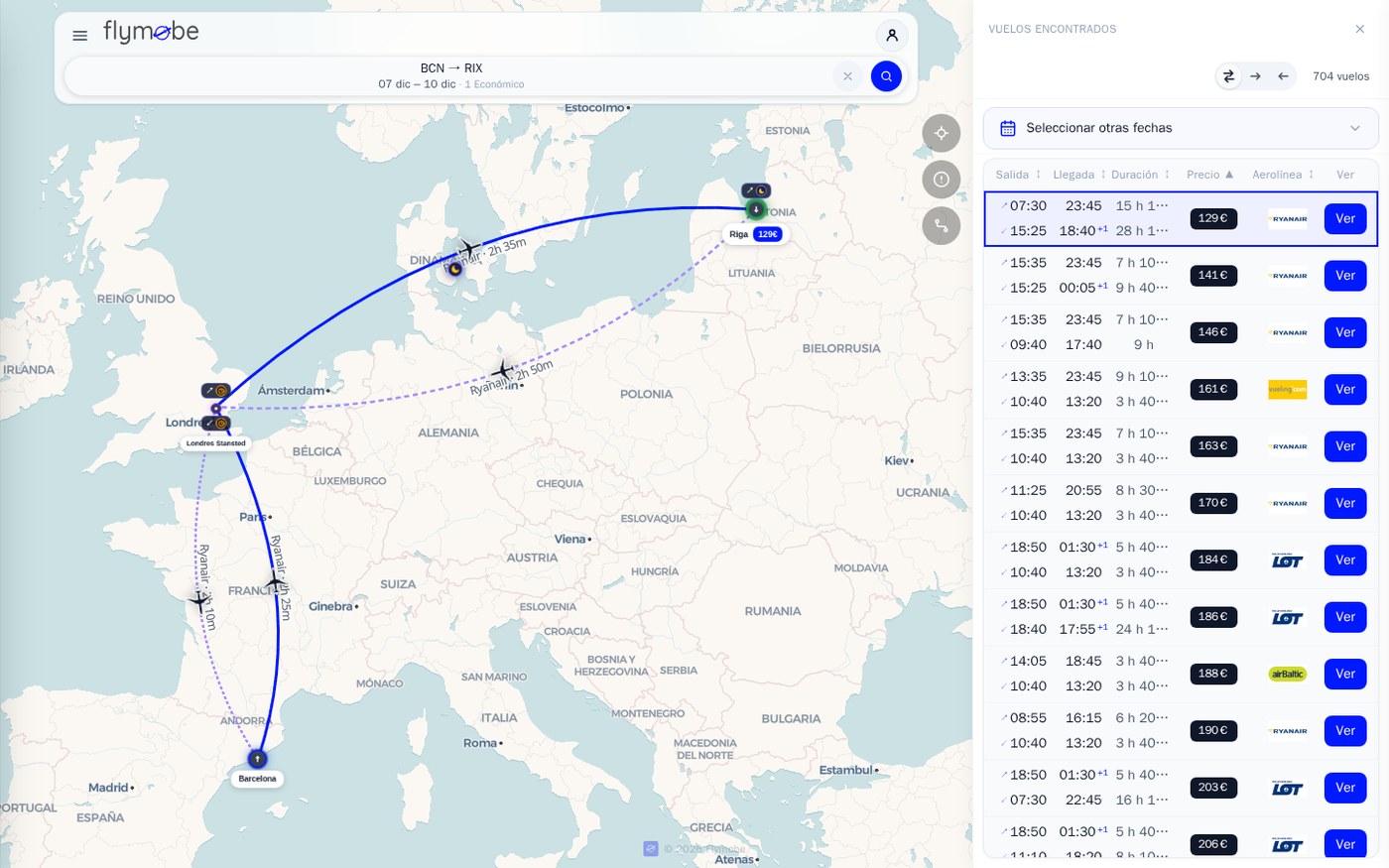
Task: Close the Vuelos Encontrados panel
Action: click(x=1360, y=29)
